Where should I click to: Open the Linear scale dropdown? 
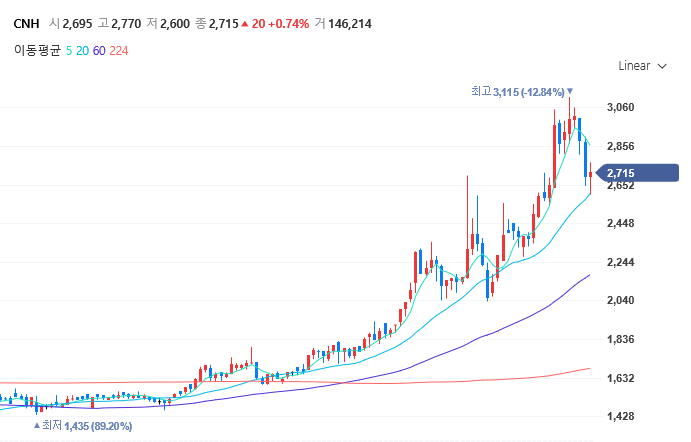pyautogui.click(x=642, y=66)
